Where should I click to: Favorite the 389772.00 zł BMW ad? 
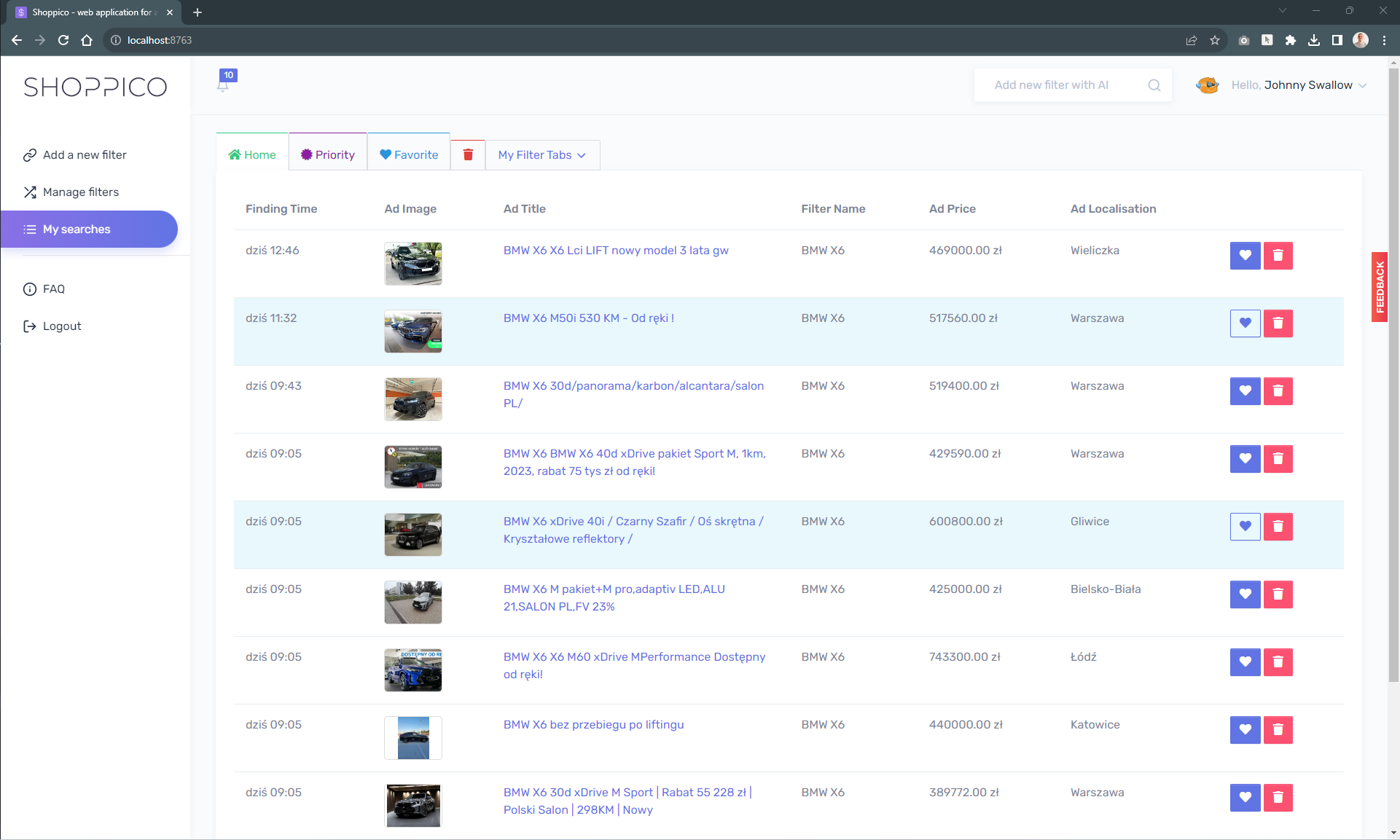(x=1245, y=798)
